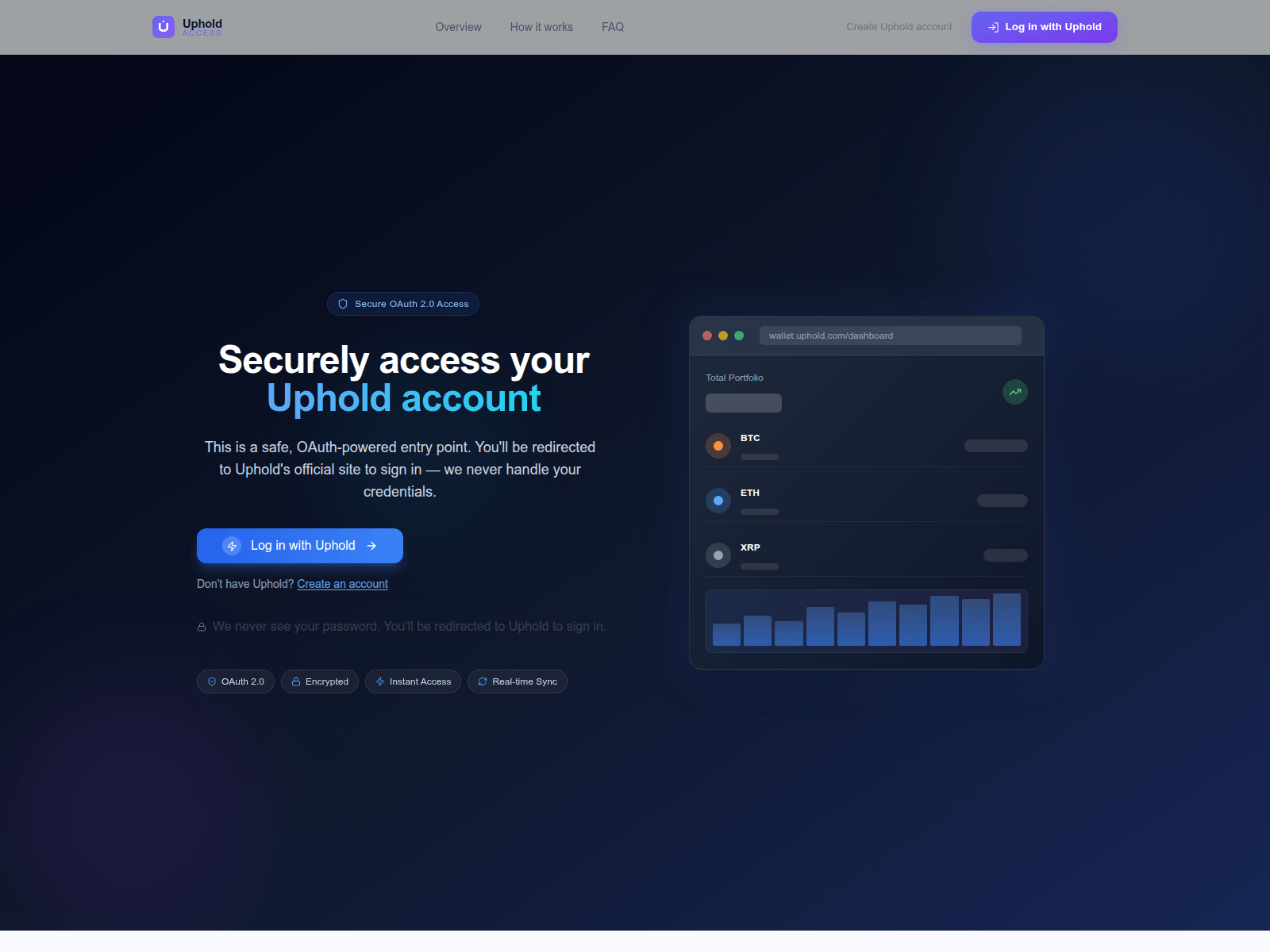Click the padlock icon beside password notice
Viewport: 1270px width, 952px height.
[x=202, y=627]
